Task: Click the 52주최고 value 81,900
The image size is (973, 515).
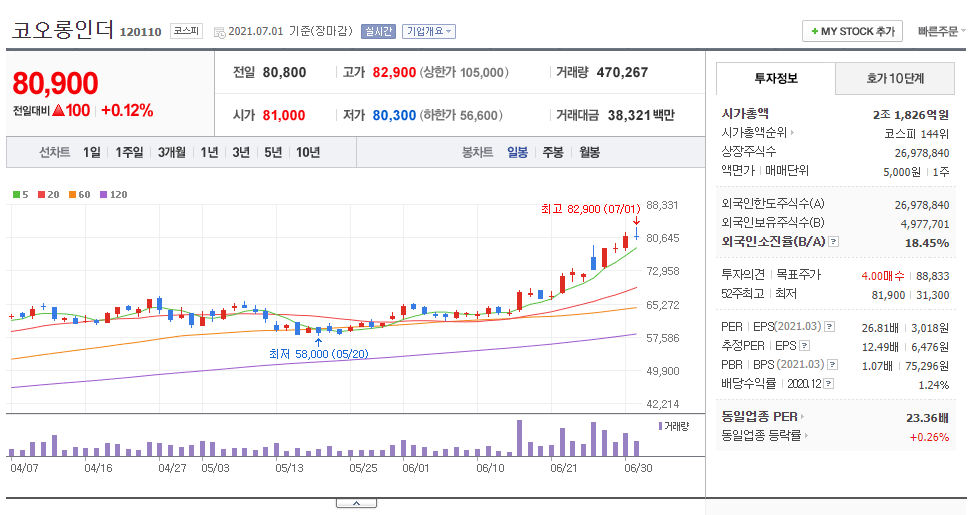Action: (889, 295)
